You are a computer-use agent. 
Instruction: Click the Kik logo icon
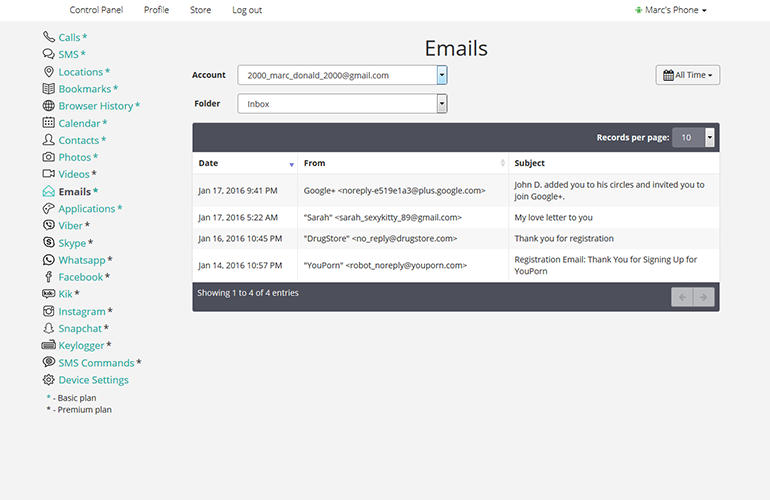pyautogui.click(x=49, y=294)
